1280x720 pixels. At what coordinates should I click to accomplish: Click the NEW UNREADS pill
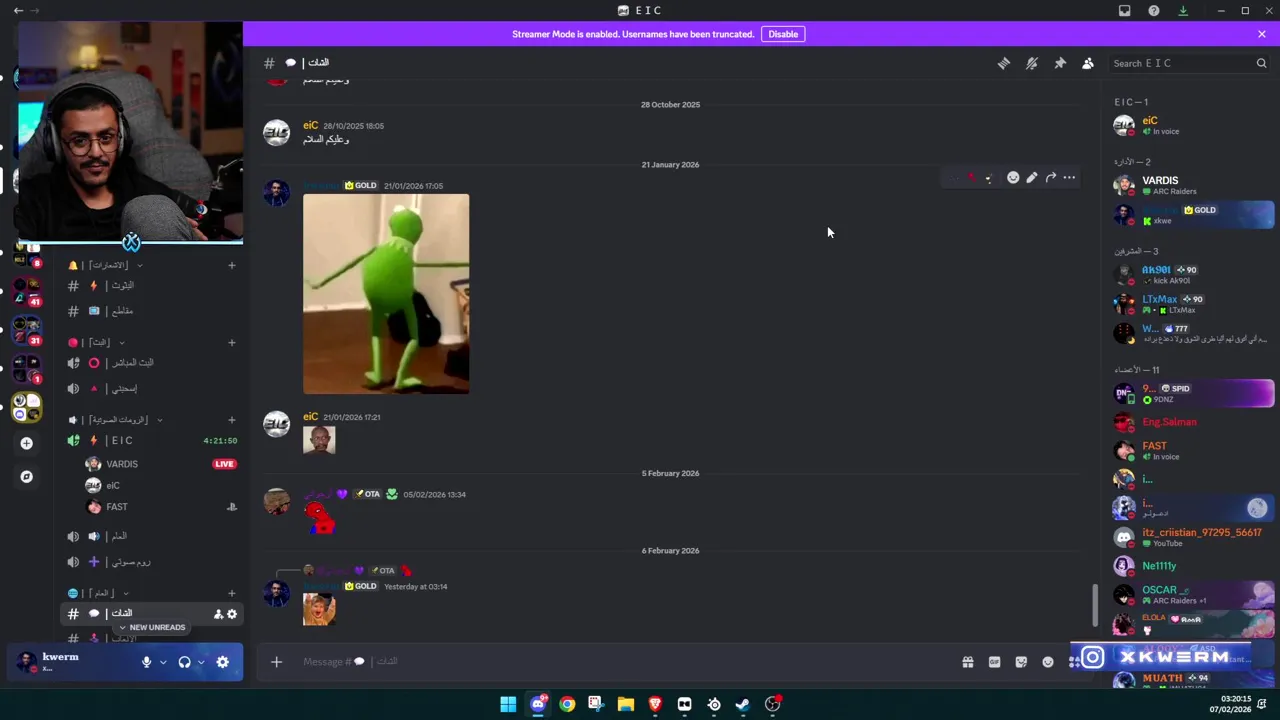pyautogui.click(x=151, y=627)
